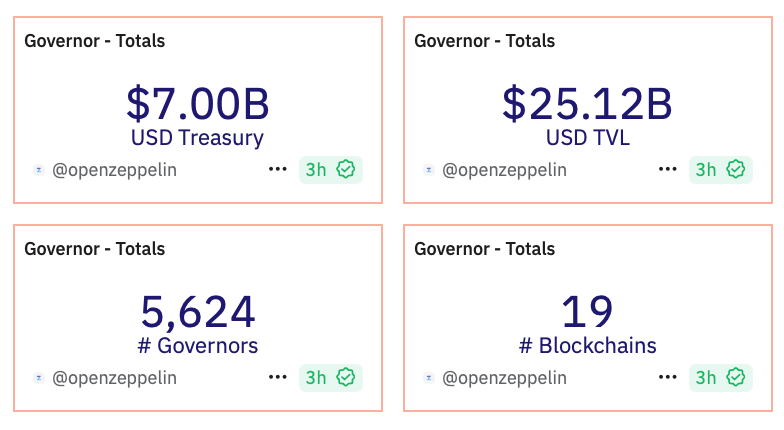Screen dimensions: 784x430
Task: Open @openzeppelin link under # Blockchains
Action: (504, 378)
